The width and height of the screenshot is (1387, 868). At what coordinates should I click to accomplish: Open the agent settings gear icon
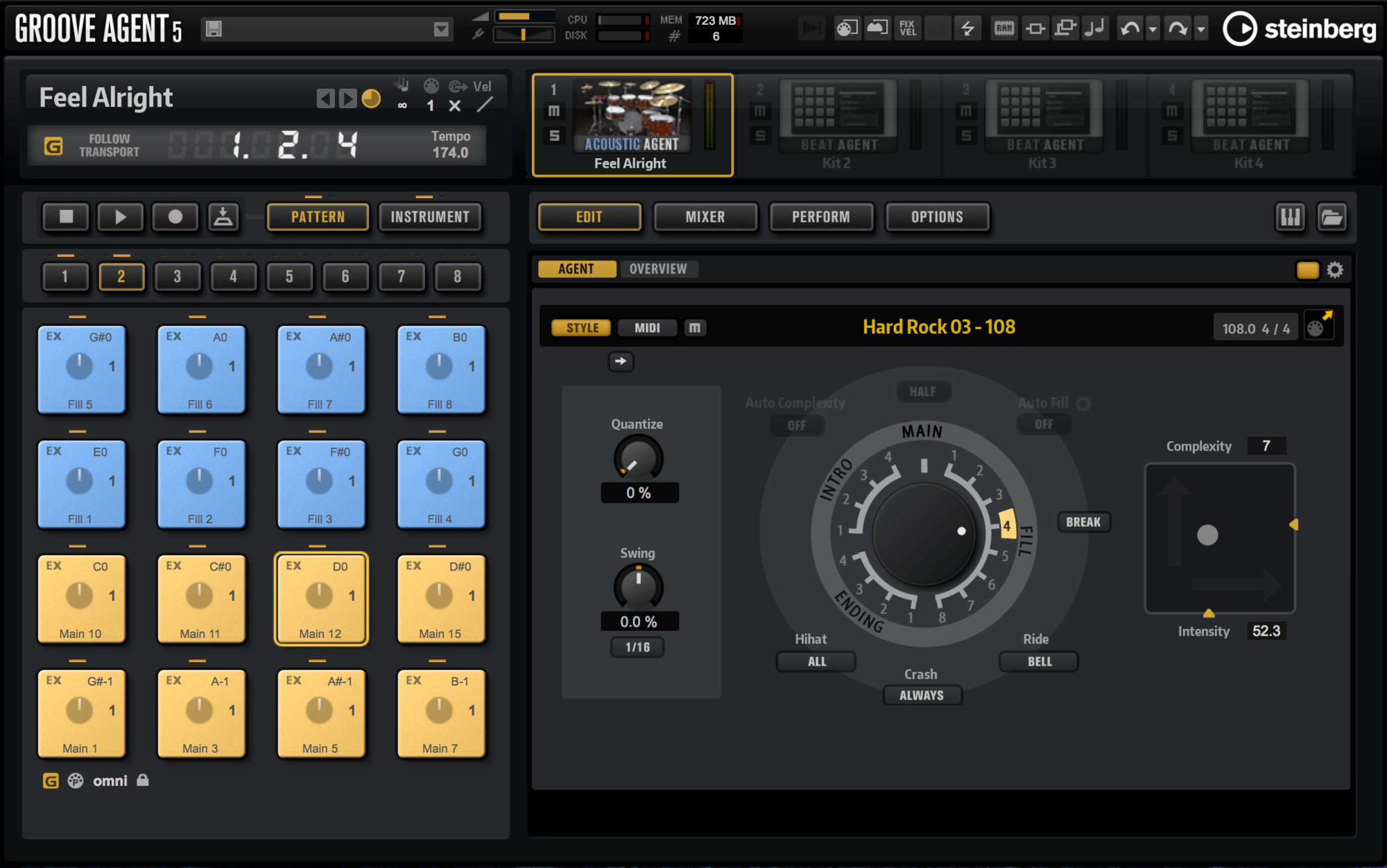point(1335,270)
